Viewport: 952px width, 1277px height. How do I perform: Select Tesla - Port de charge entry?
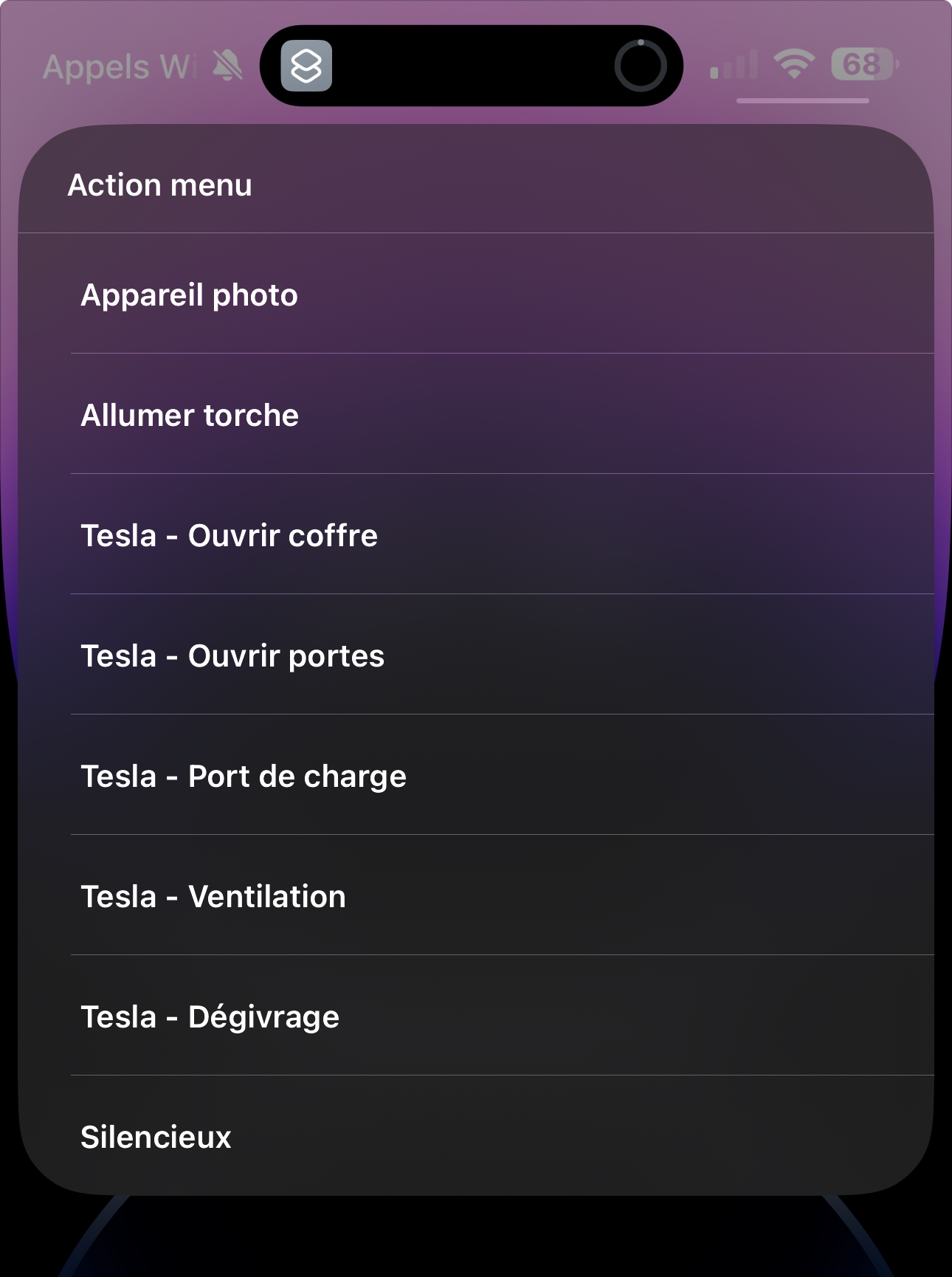(476, 775)
